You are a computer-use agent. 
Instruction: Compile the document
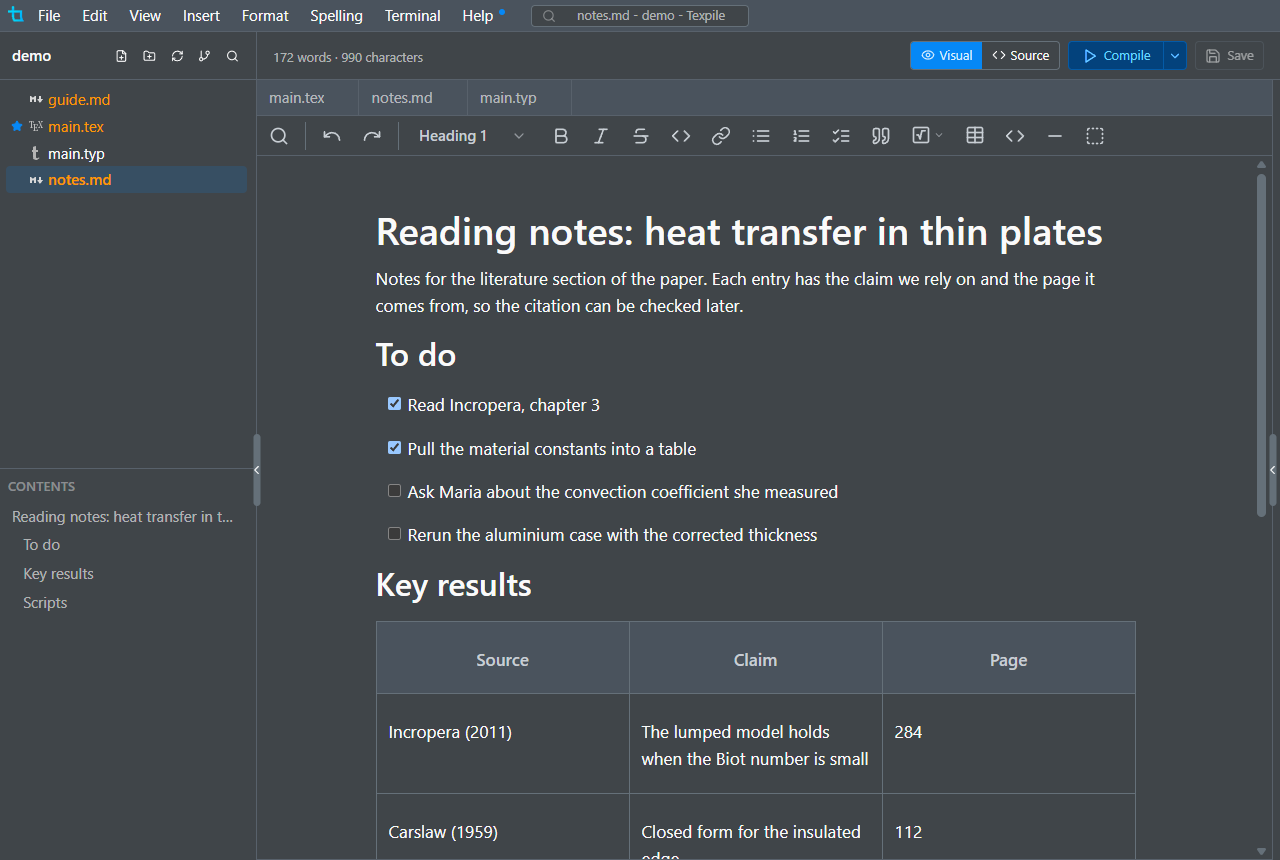(1116, 56)
